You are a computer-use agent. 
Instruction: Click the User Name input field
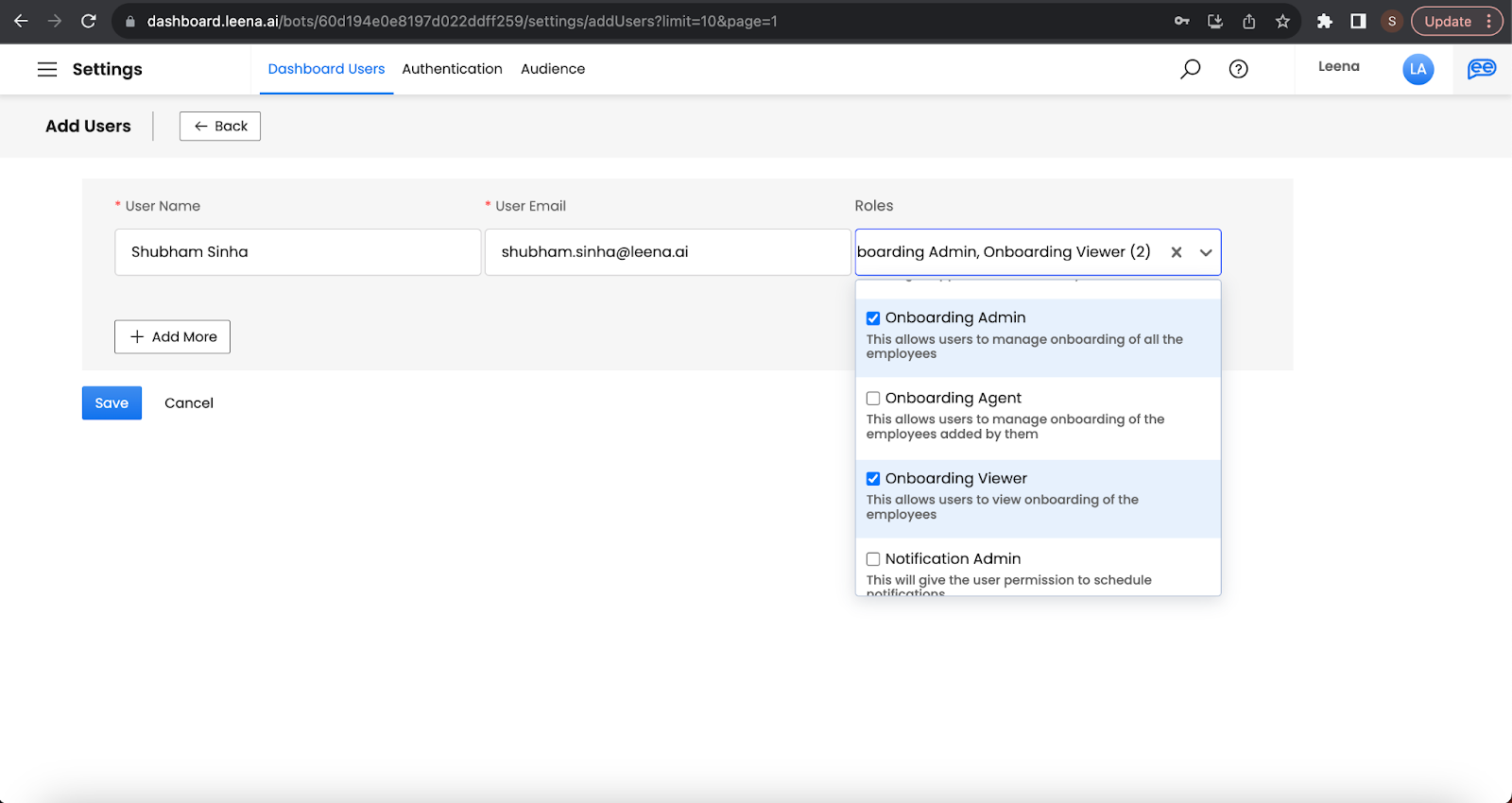(x=298, y=252)
